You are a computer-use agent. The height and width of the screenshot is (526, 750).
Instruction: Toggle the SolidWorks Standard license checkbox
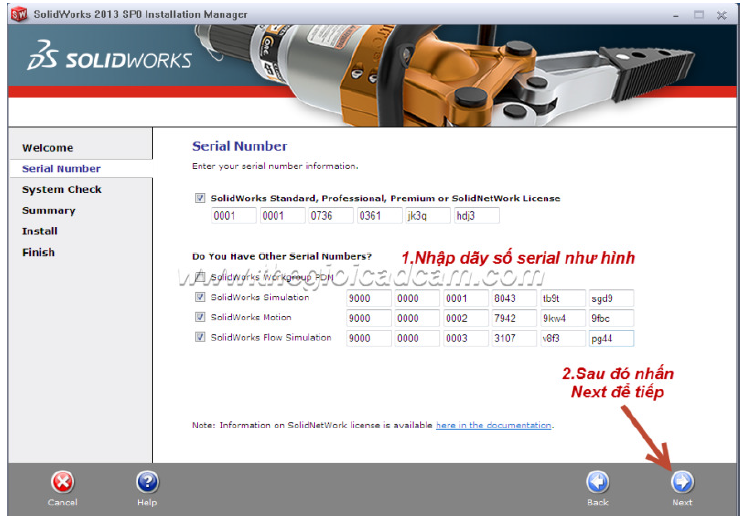coord(200,198)
